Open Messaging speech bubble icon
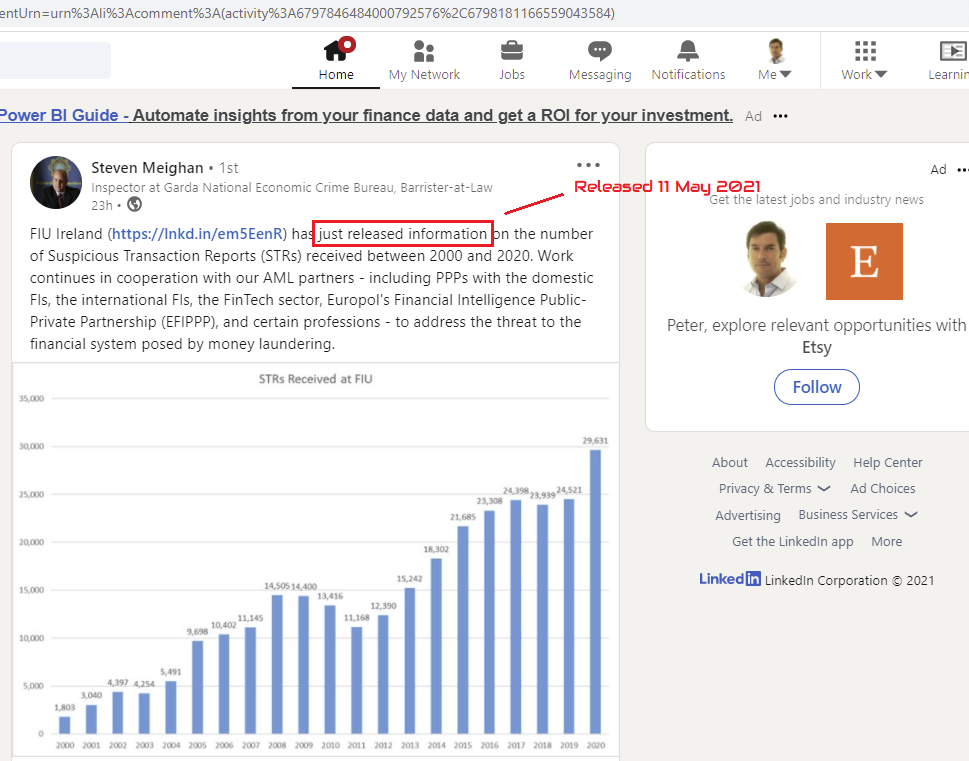This screenshot has width=969, height=761. point(599,51)
